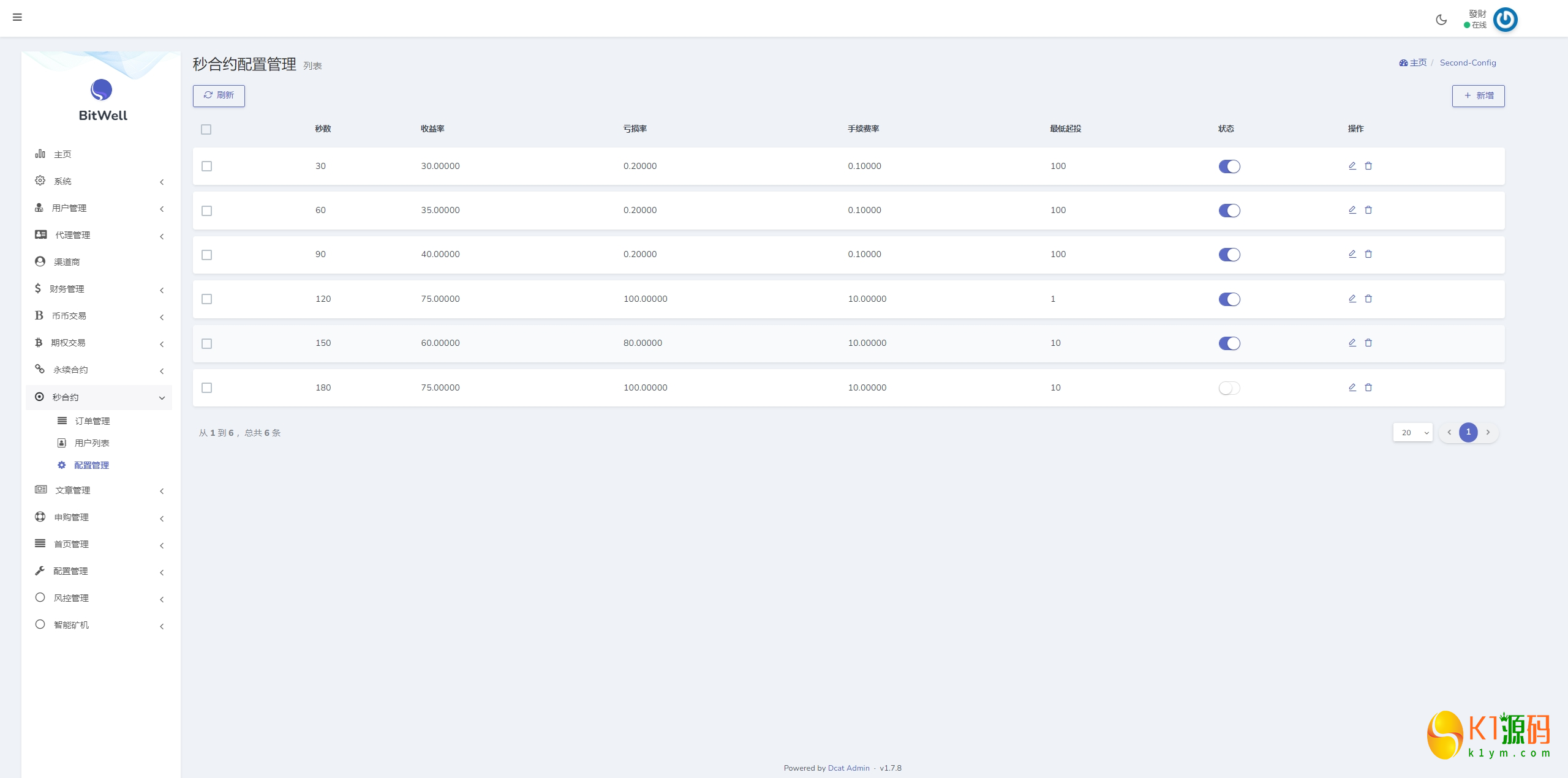Click the 刷新 refresh button

pos(219,95)
